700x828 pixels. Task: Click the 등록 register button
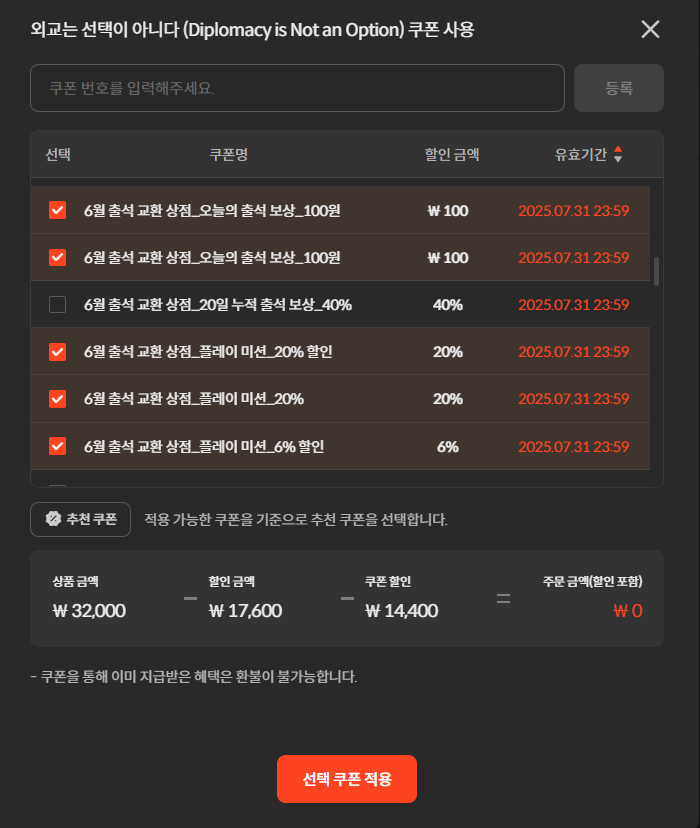tap(619, 88)
